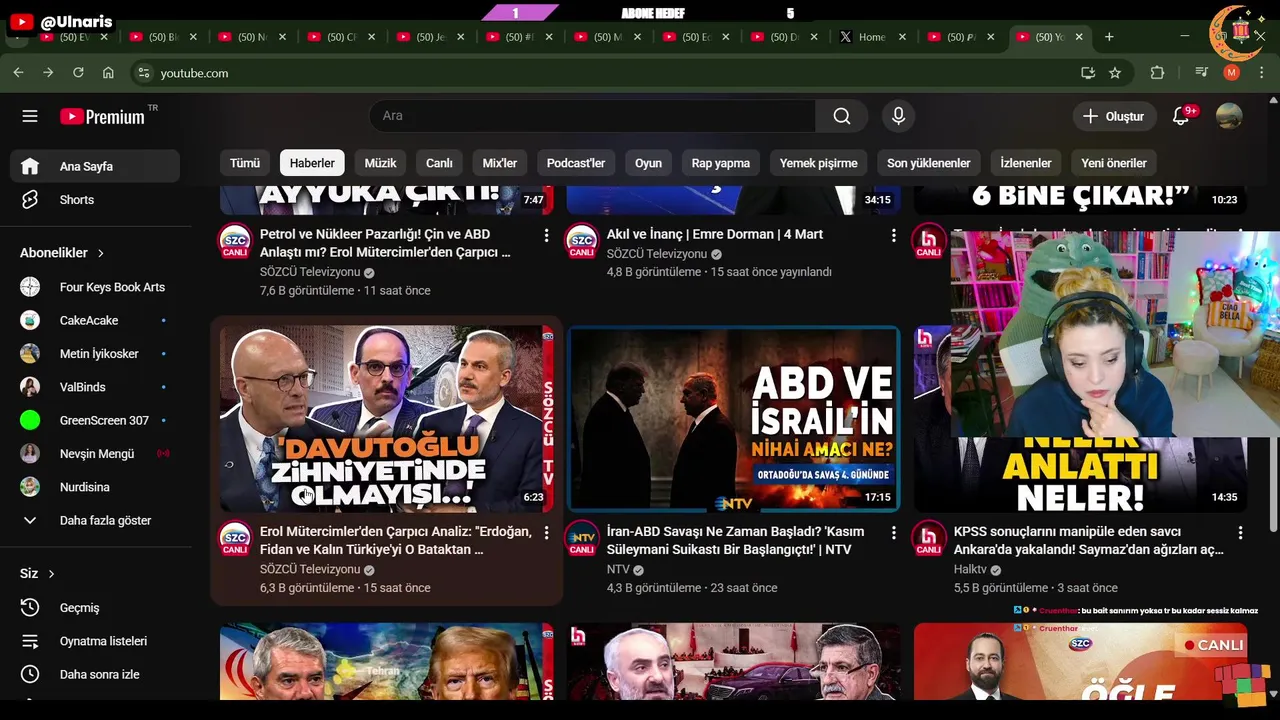Screen dimensions: 1280x720
Task: Open options menu for Petrol ve Nükleer video
Action: point(546,235)
